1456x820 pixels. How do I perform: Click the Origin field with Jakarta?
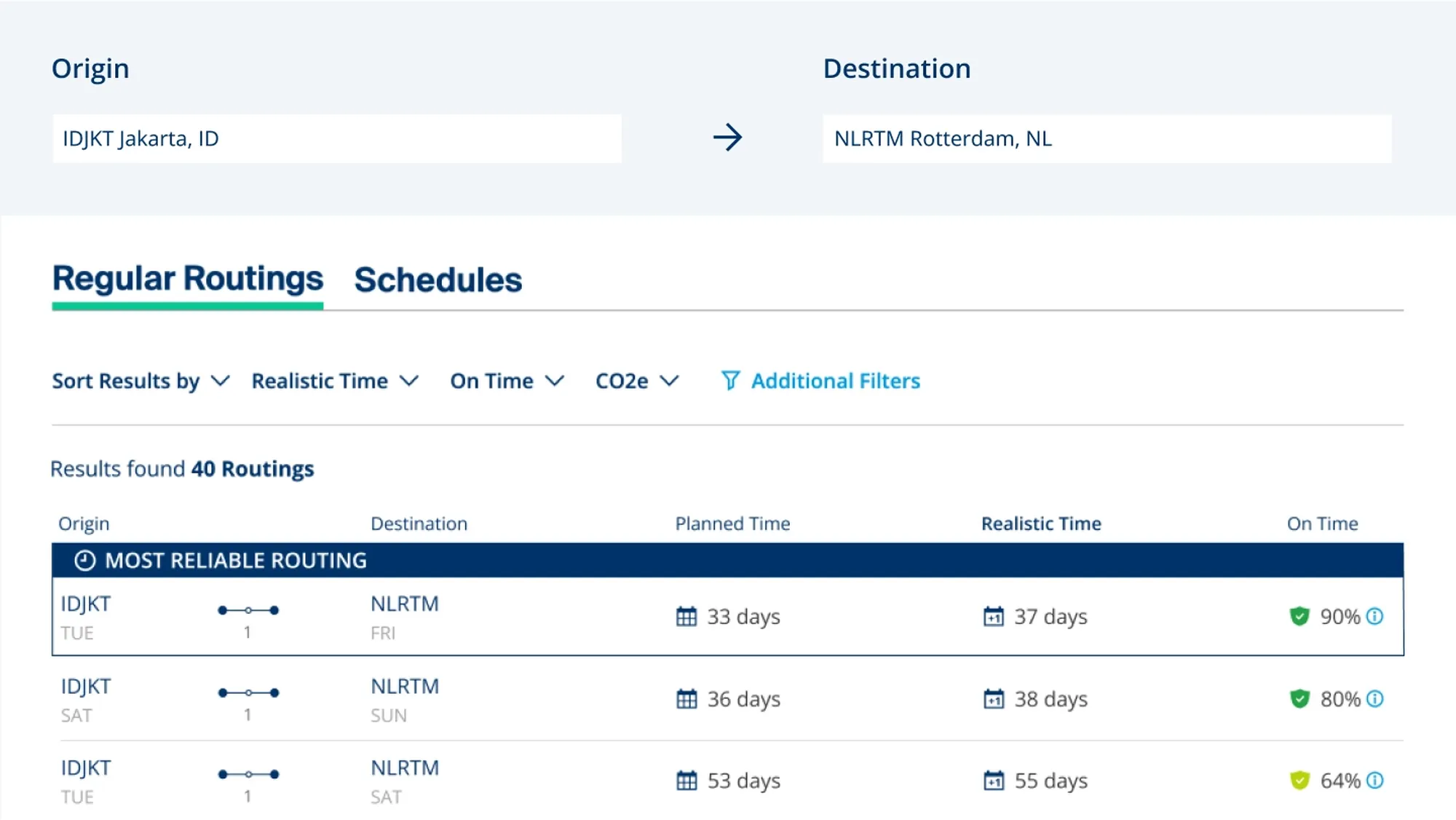coord(336,138)
